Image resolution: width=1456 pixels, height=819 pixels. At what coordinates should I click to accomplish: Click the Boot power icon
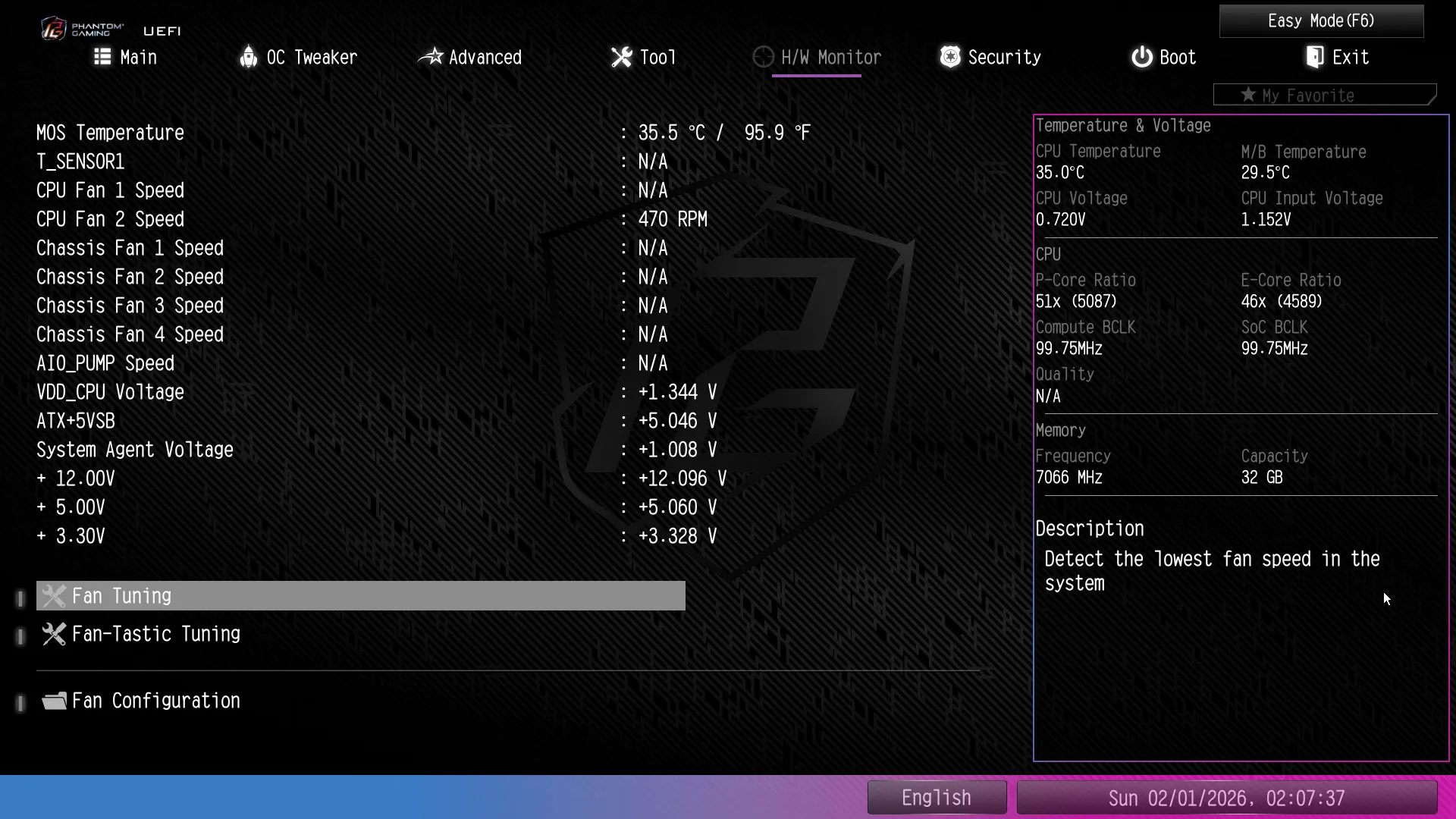point(1141,57)
